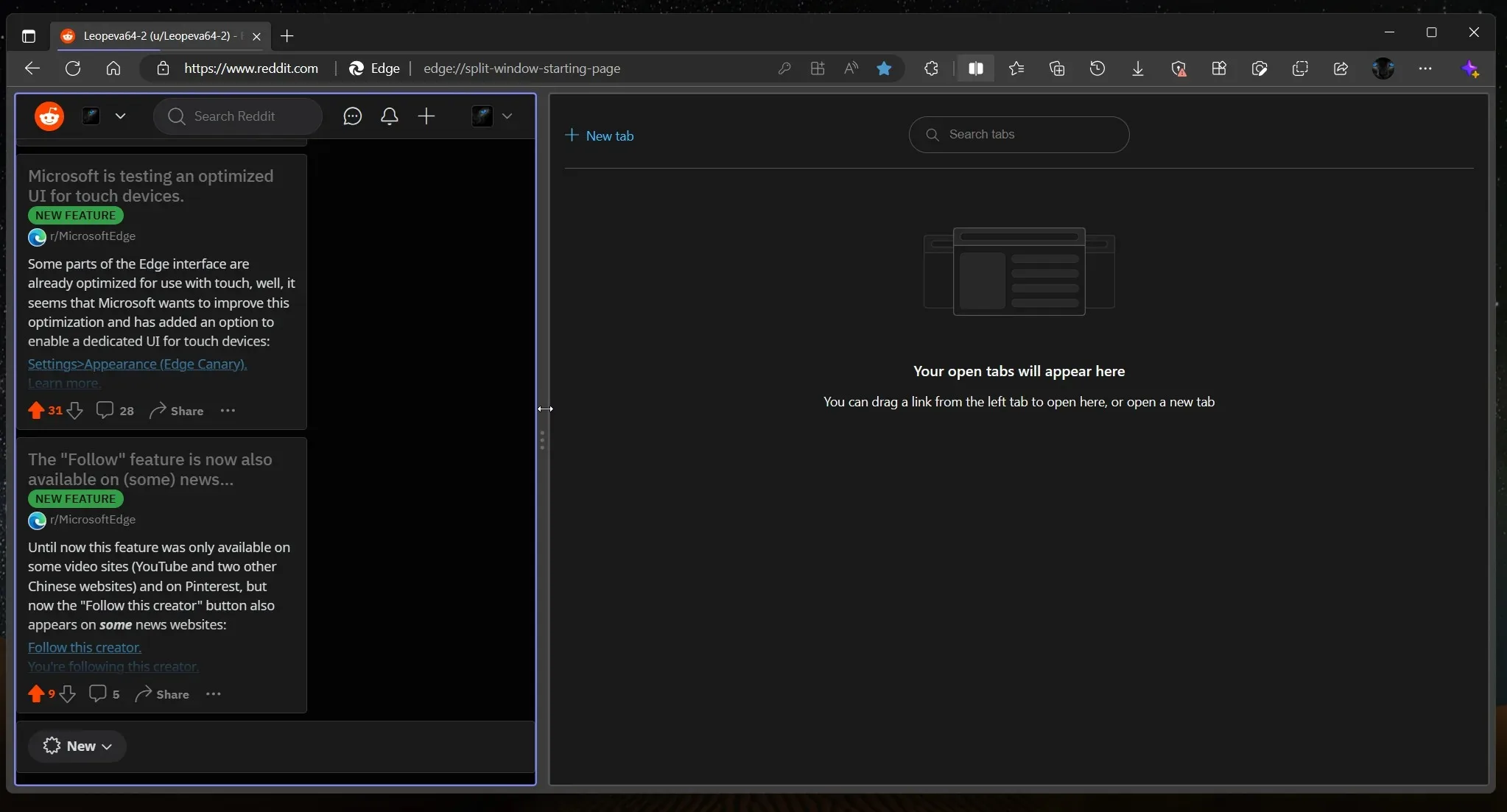The height and width of the screenshot is (812, 1507).
Task: Expand Reddit user profile menu chevron
Action: [507, 116]
